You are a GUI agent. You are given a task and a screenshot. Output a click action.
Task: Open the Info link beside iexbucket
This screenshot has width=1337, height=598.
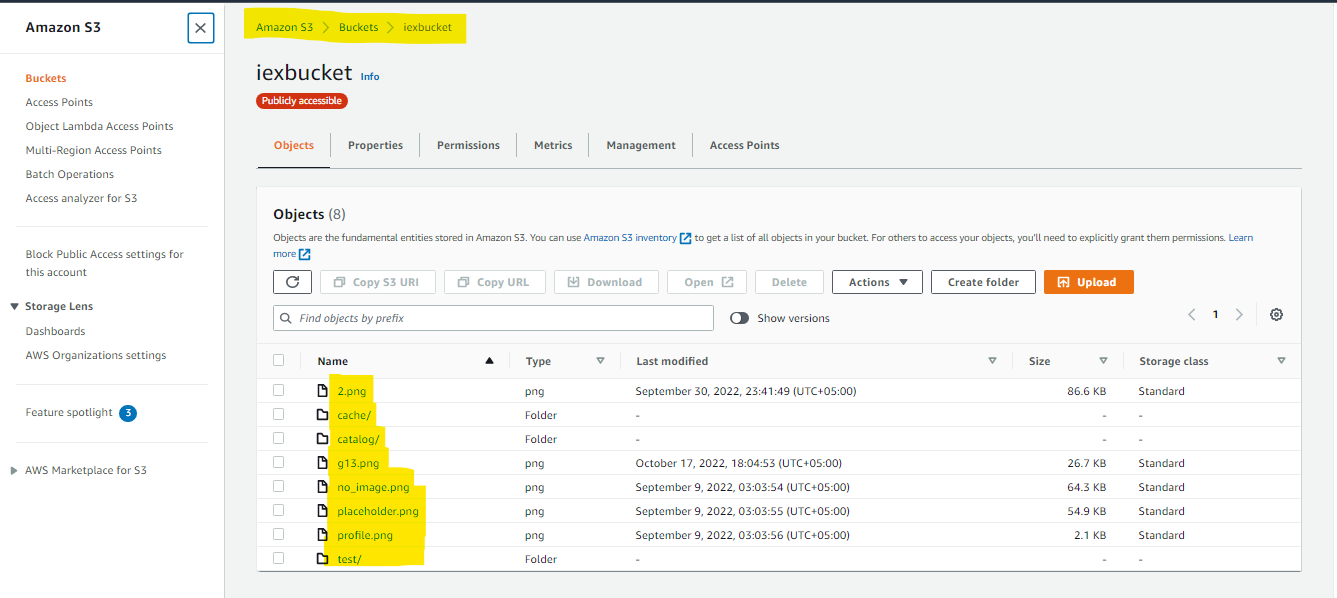[x=370, y=76]
